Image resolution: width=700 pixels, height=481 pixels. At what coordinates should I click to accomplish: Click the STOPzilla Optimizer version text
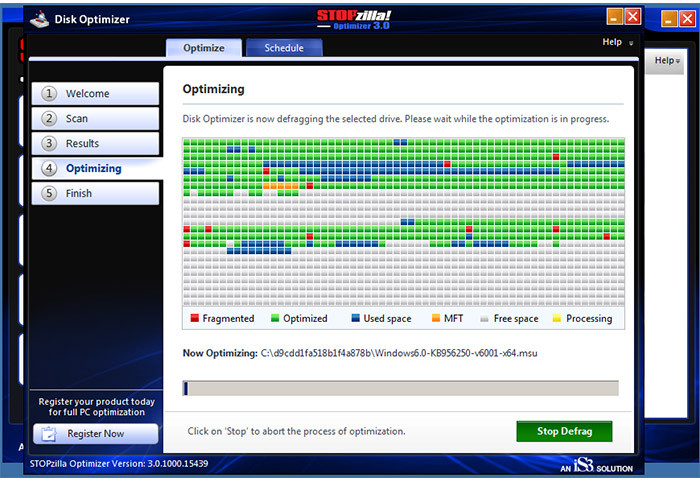click(119, 464)
